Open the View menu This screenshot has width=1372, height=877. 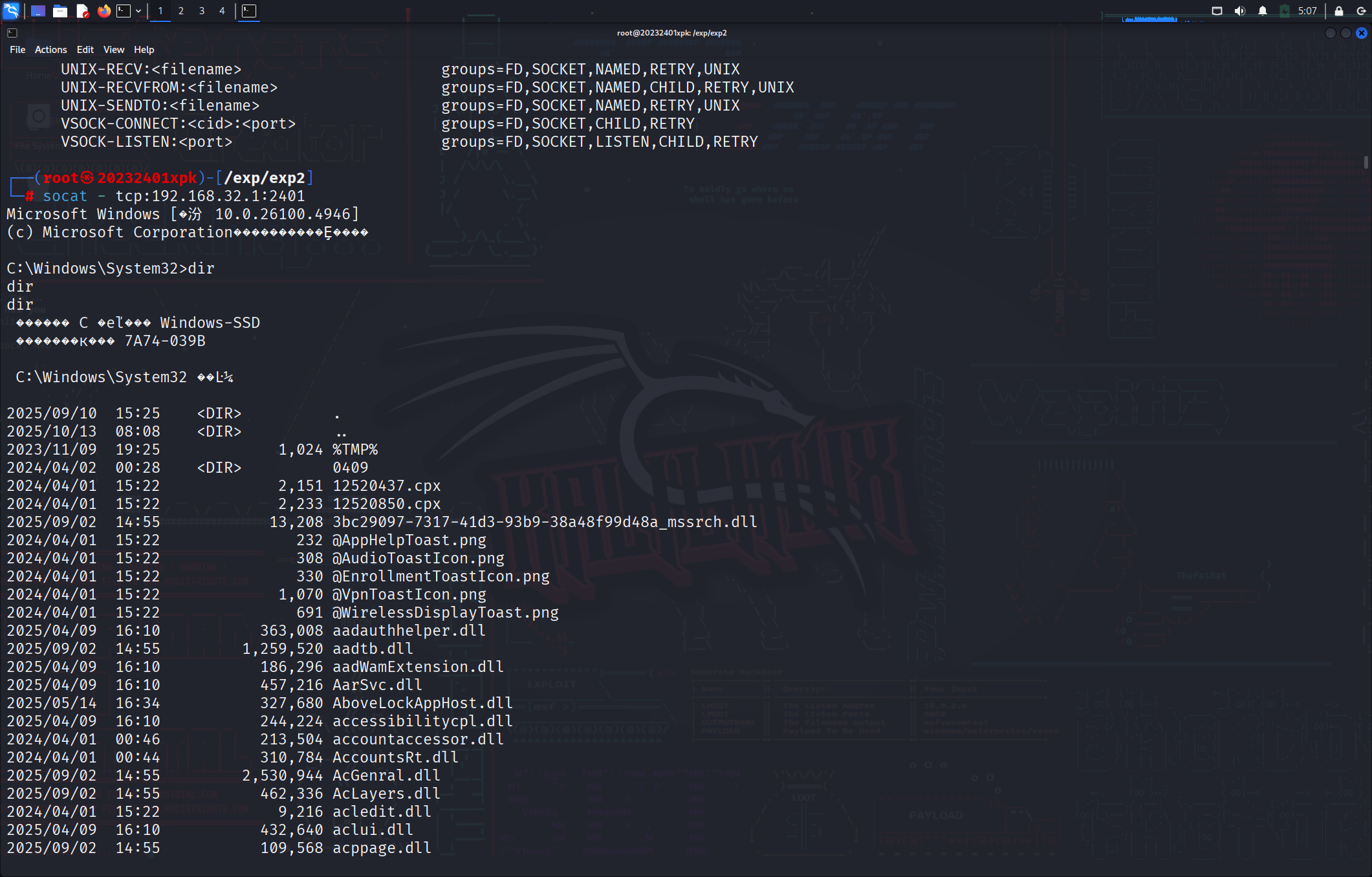pos(113,49)
